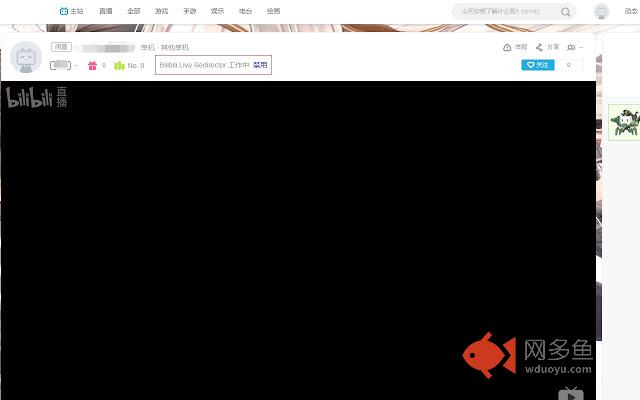The width and height of the screenshot is (640, 400).
Task: Click the Bilibili Live Redirector 工作中 status text
Action: (204, 65)
